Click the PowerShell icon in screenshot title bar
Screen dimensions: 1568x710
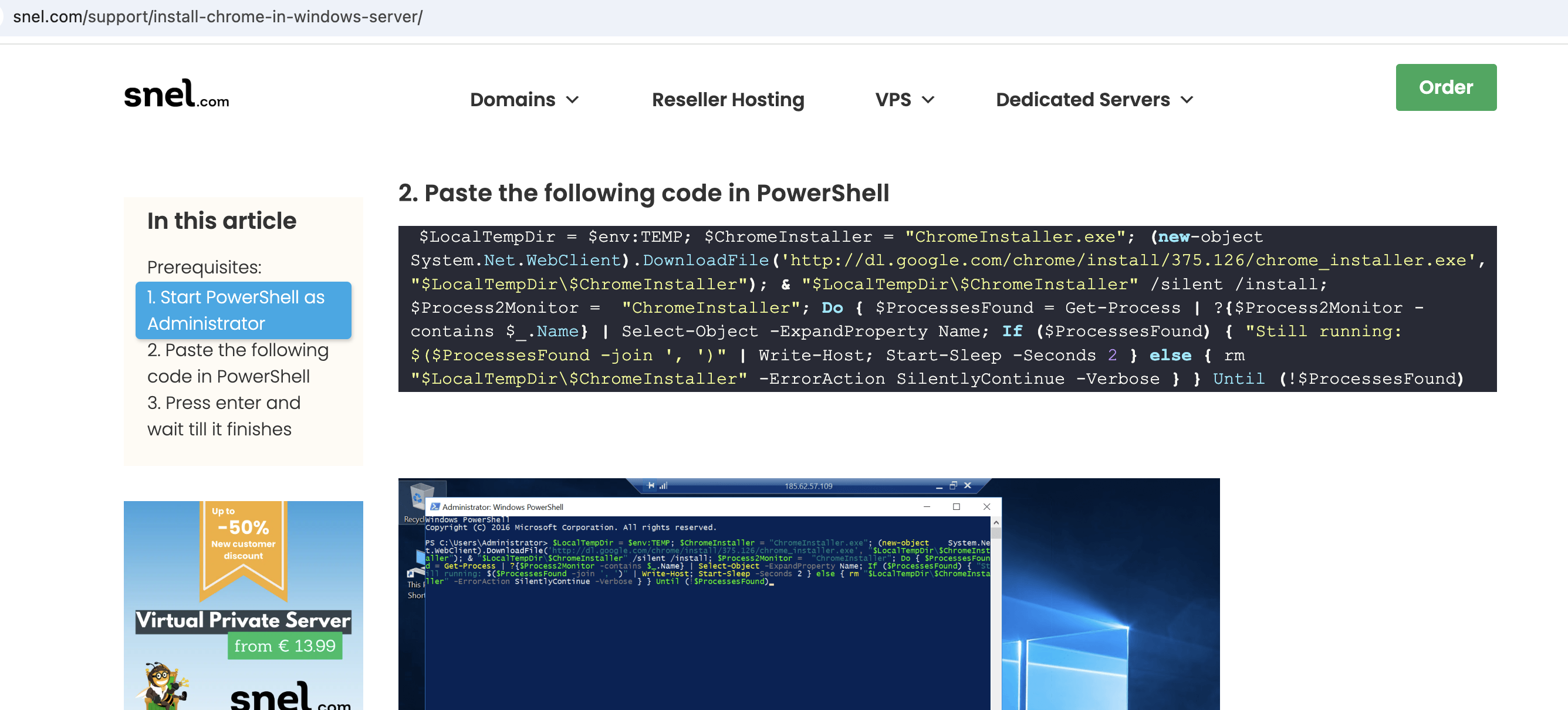[x=435, y=507]
